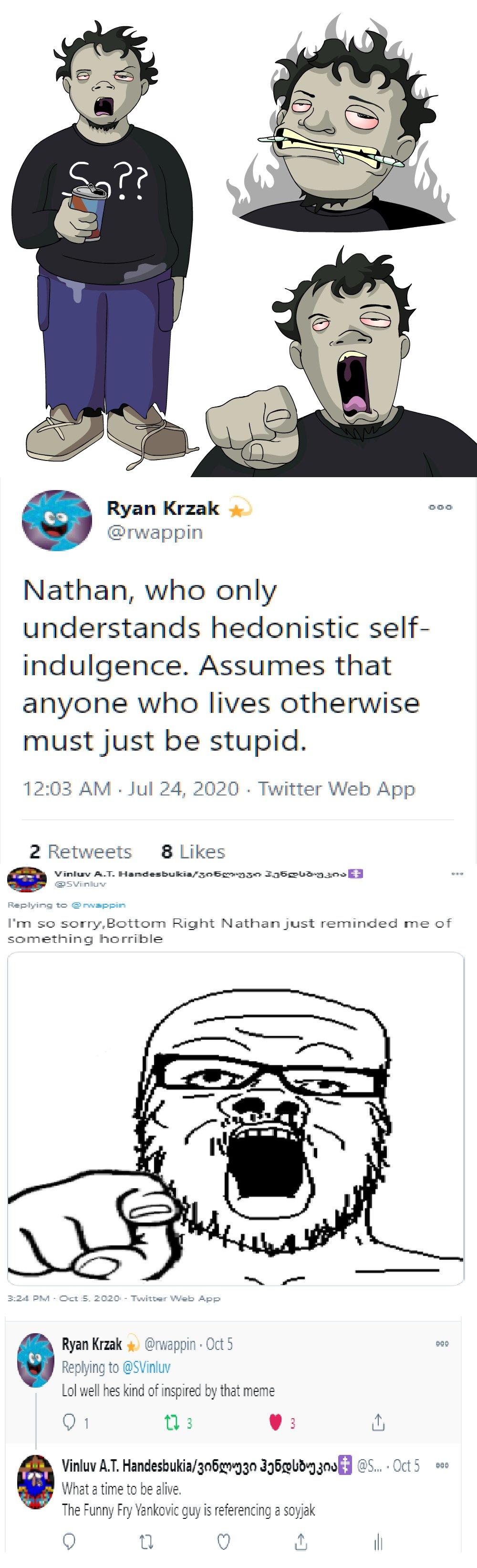Click the 12:03 AM Jul 24, 2020 timestamp
477x1568 pixels.
click(x=131, y=788)
